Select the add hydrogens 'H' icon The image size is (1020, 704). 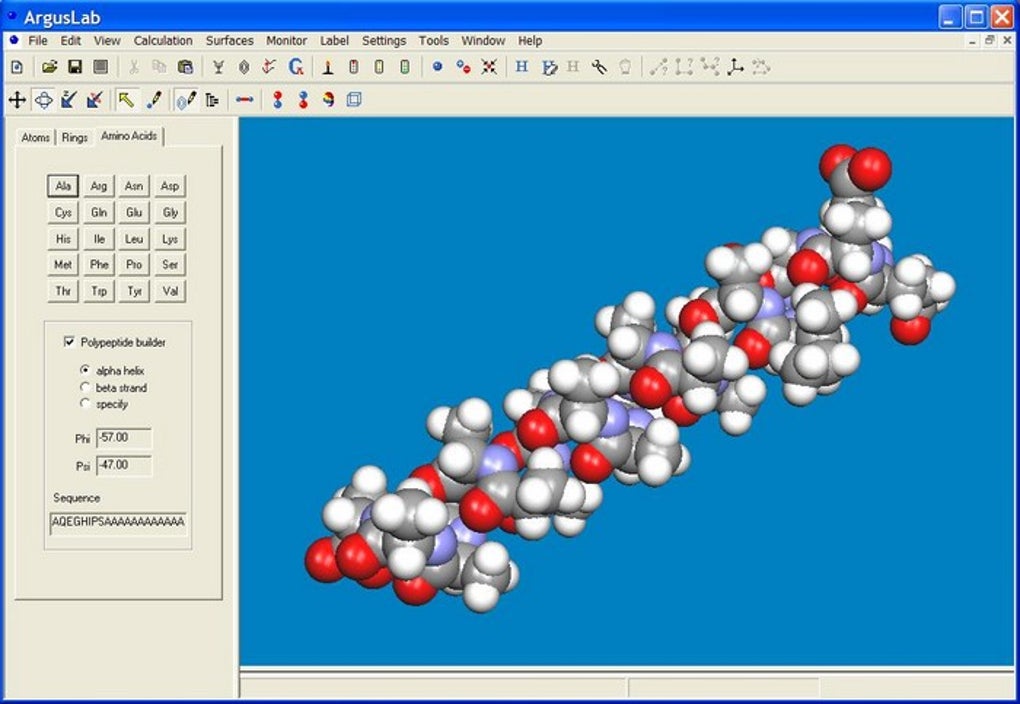coord(522,67)
